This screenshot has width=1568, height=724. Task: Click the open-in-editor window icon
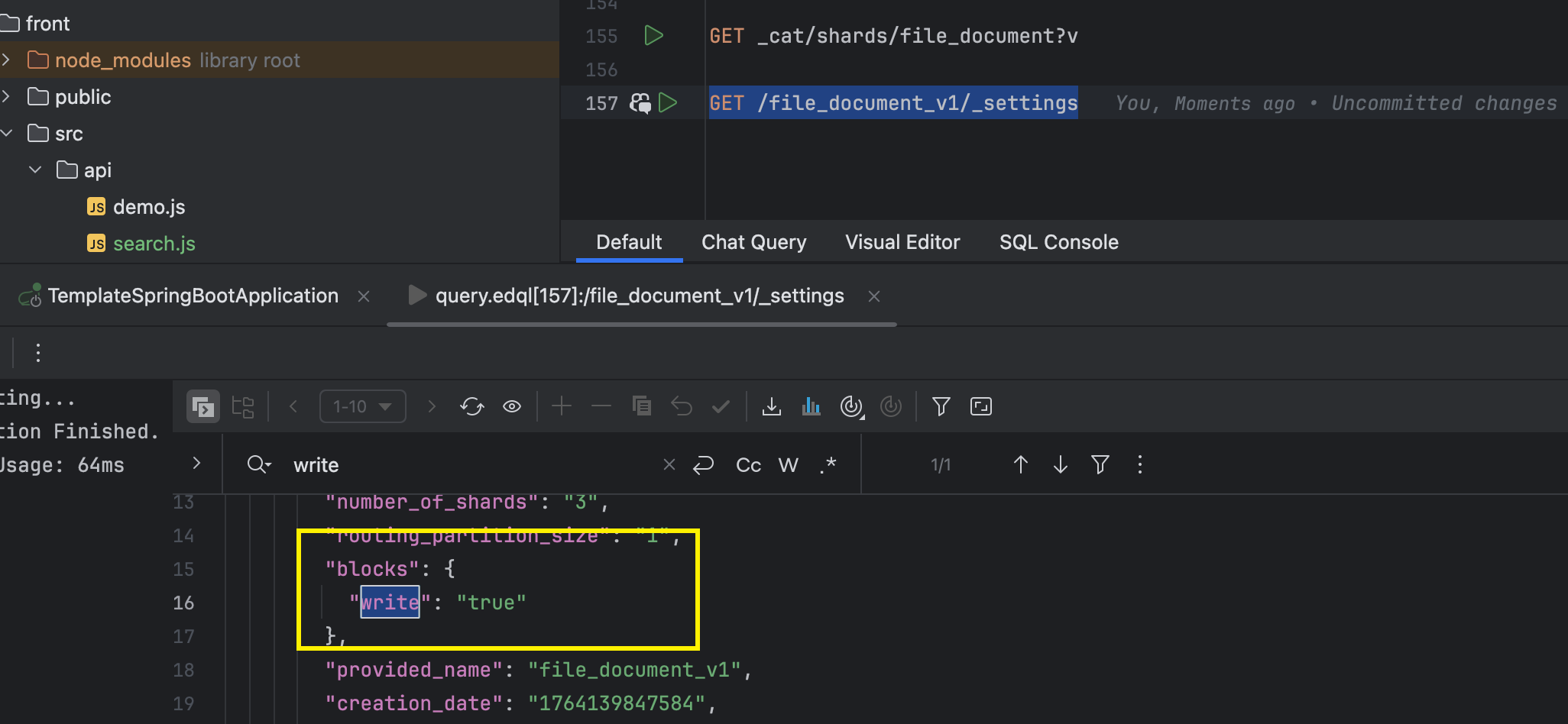coord(981,406)
